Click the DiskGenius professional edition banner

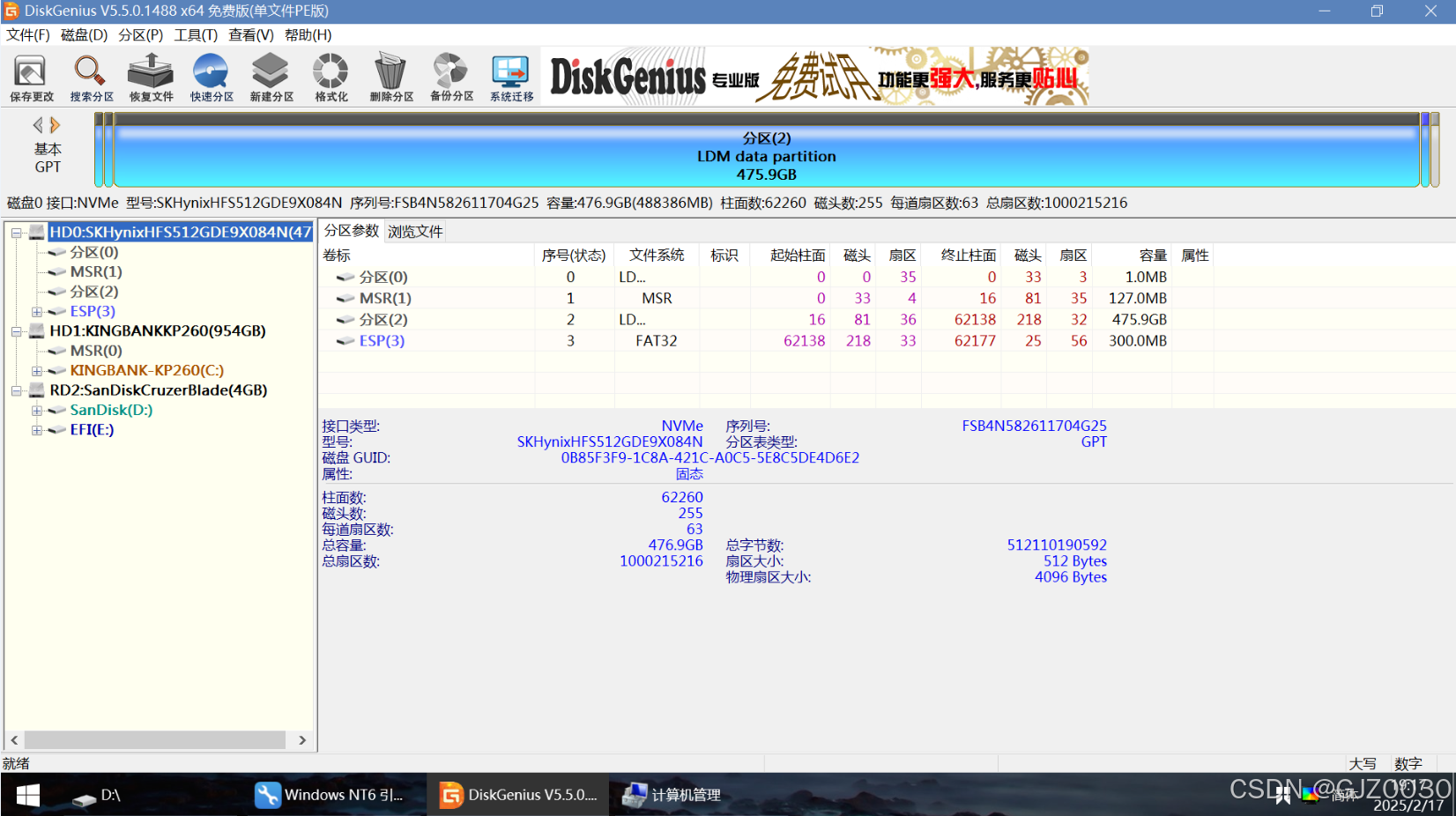tap(815, 77)
